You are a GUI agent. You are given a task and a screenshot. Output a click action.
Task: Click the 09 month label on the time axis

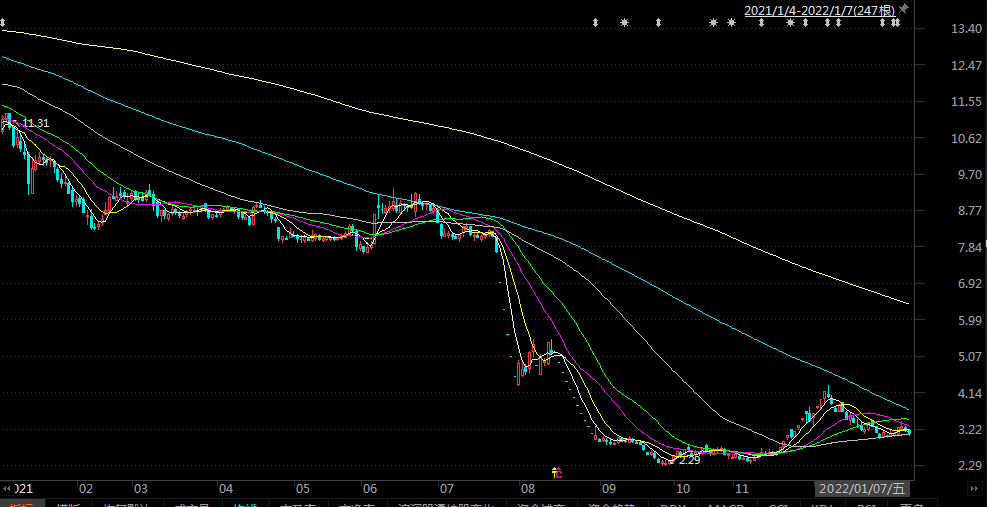tap(607, 489)
